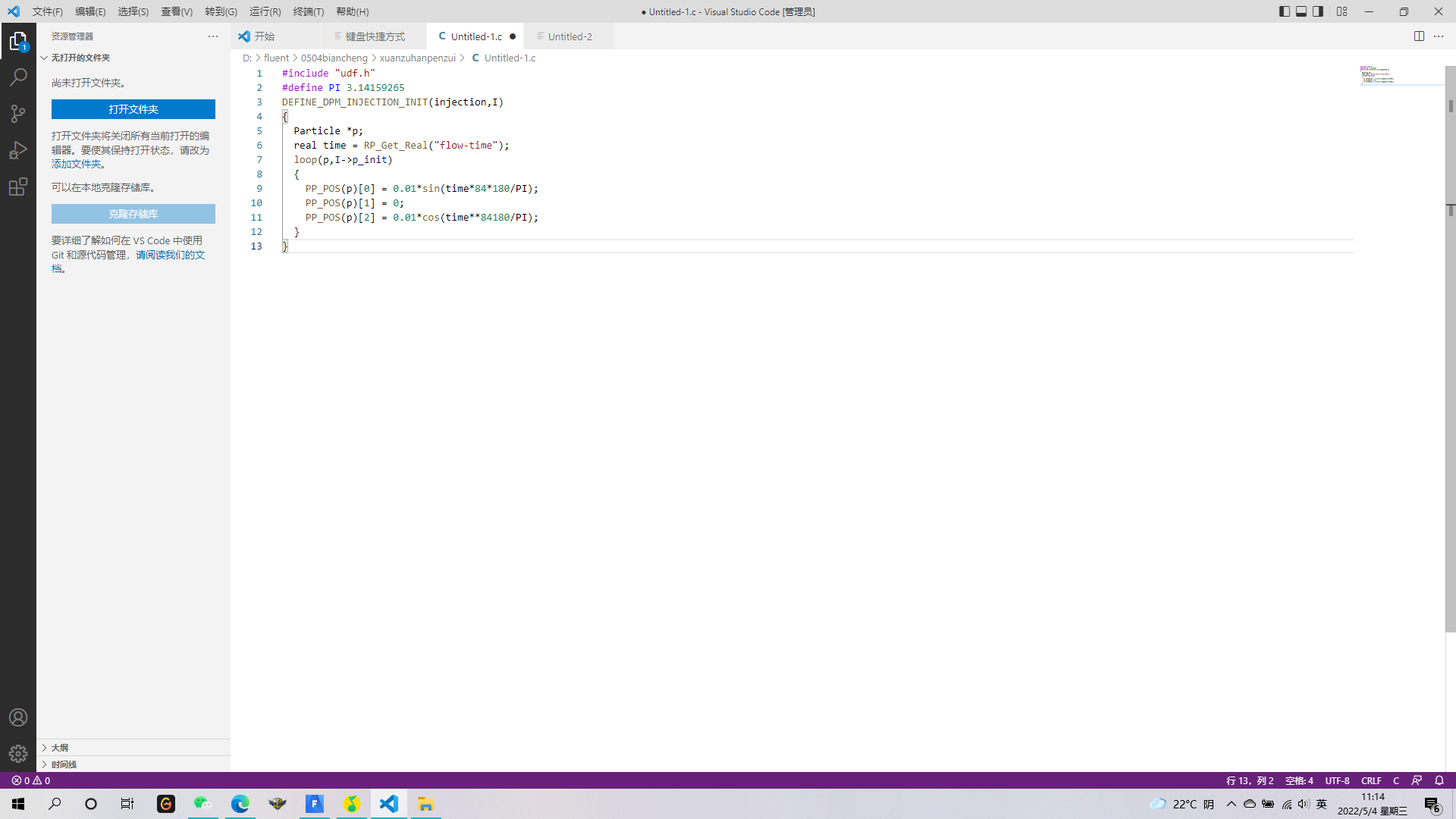Click the code minimap preview
The image size is (1456, 819).
[x=1377, y=74]
